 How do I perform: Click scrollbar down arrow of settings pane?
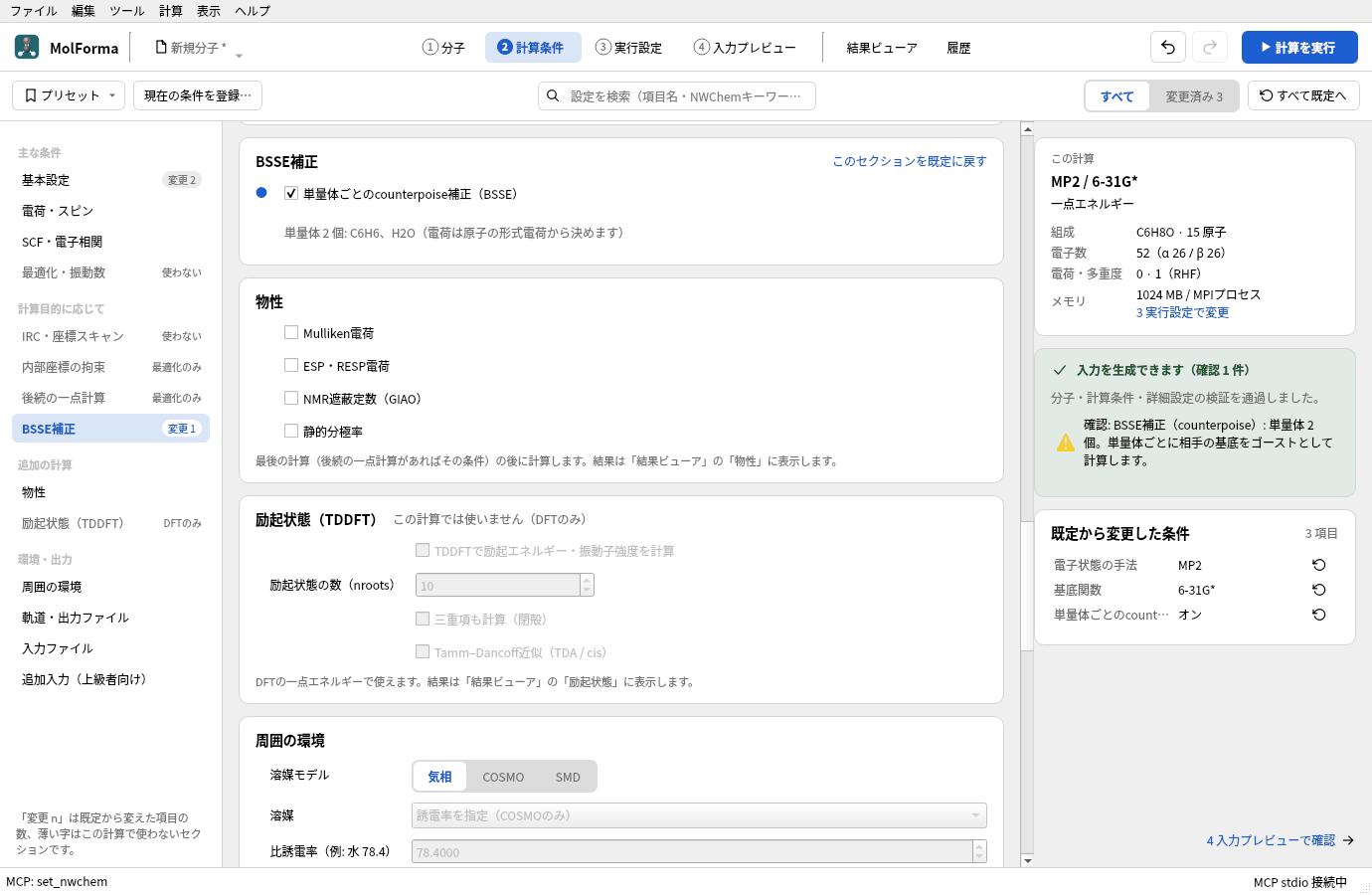coord(1027,860)
